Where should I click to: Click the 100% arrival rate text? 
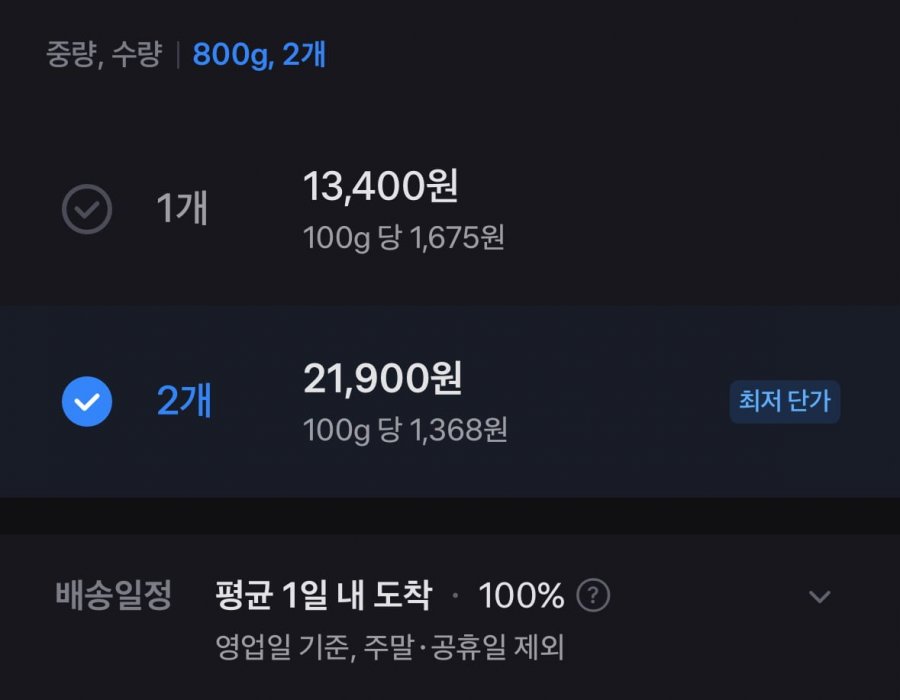(521, 596)
